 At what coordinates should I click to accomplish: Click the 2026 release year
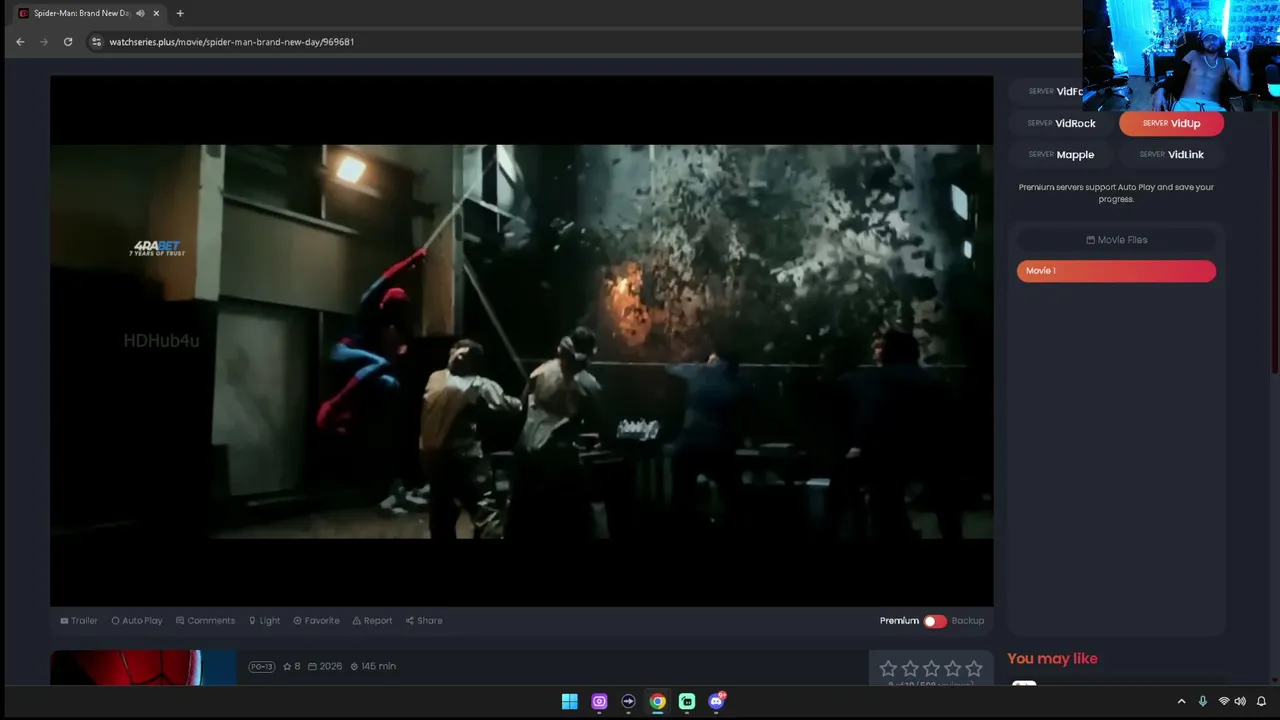[x=325, y=667]
